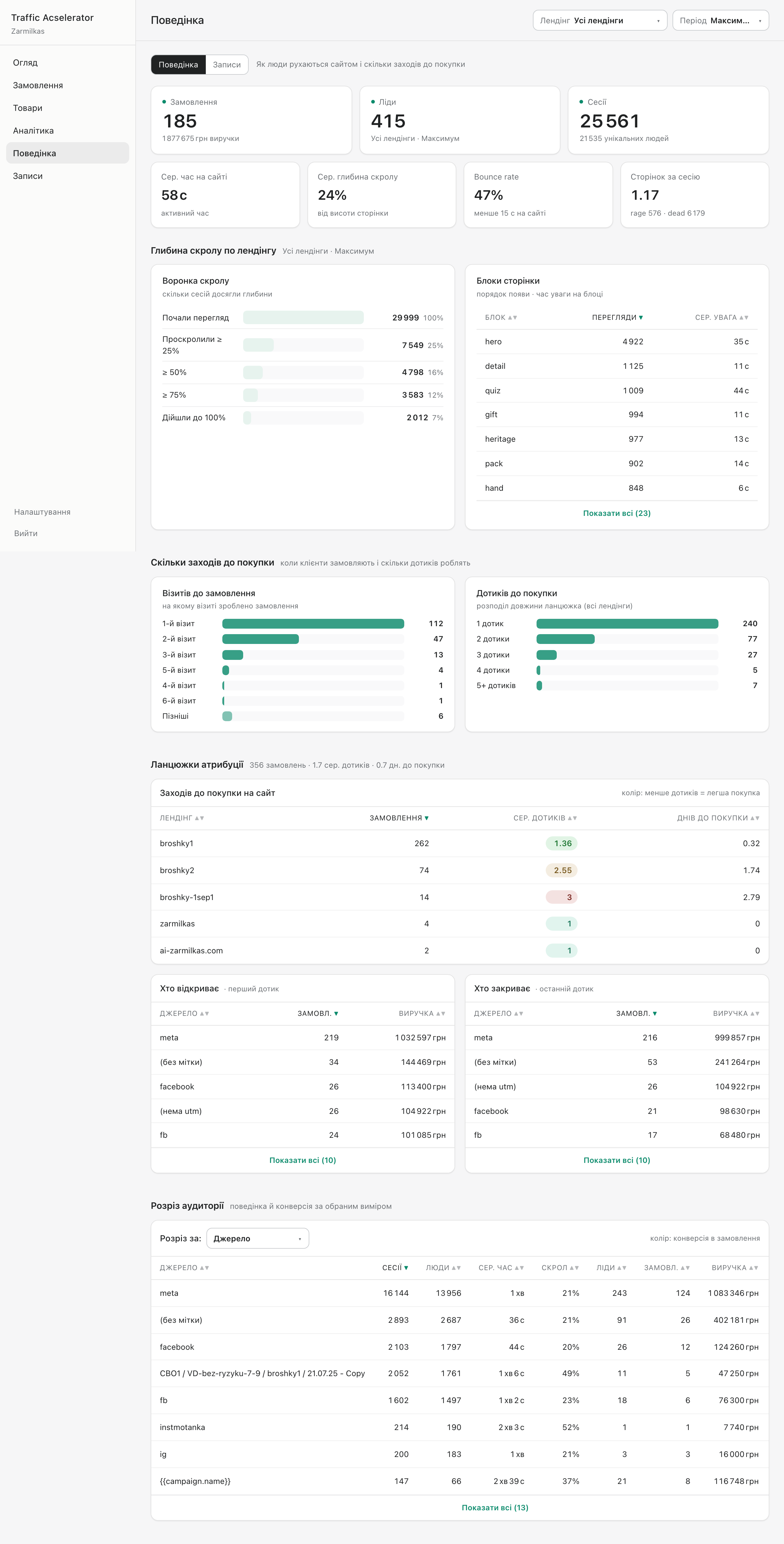Open the Лендінг filter dropdown
Viewport: 784px width, 1544px height.
coord(599,21)
